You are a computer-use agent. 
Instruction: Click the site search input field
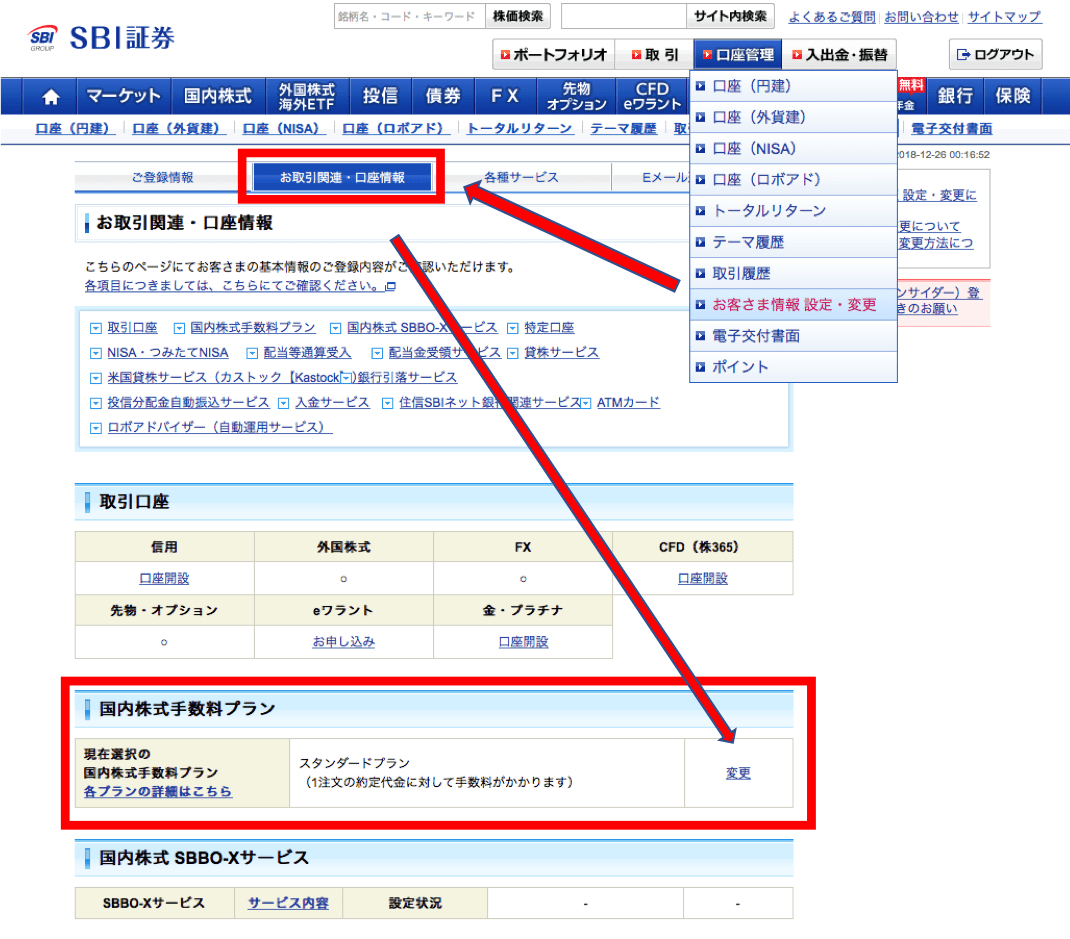[624, 16]
